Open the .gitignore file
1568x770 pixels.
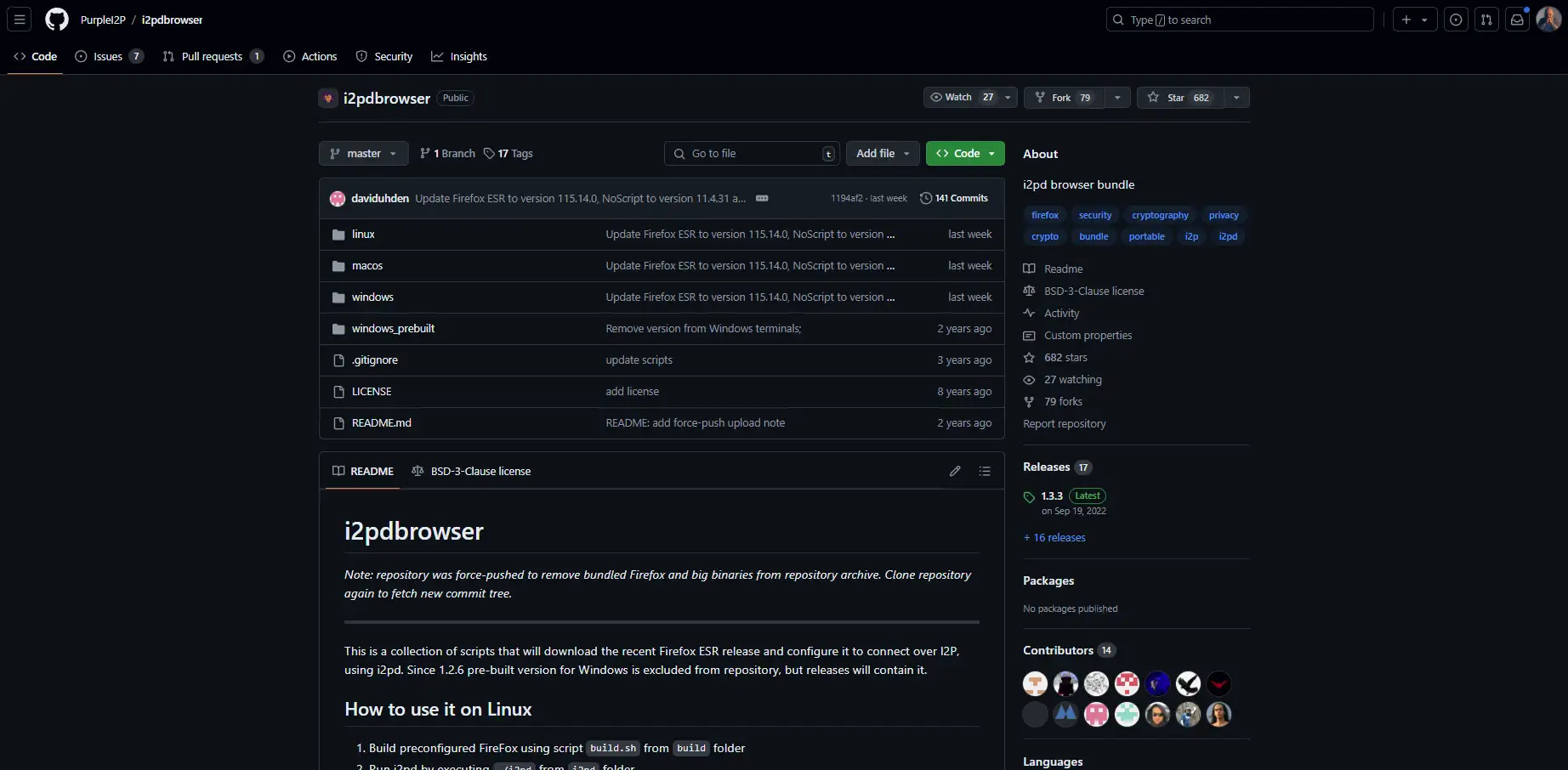[x=375, y=360]
